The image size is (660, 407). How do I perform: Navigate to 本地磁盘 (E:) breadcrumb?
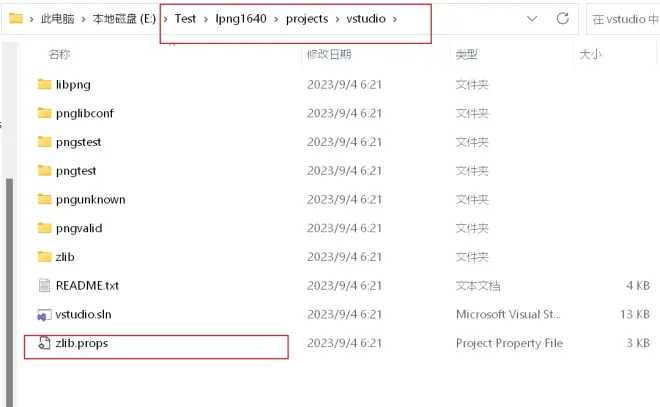tap(124, 19)
